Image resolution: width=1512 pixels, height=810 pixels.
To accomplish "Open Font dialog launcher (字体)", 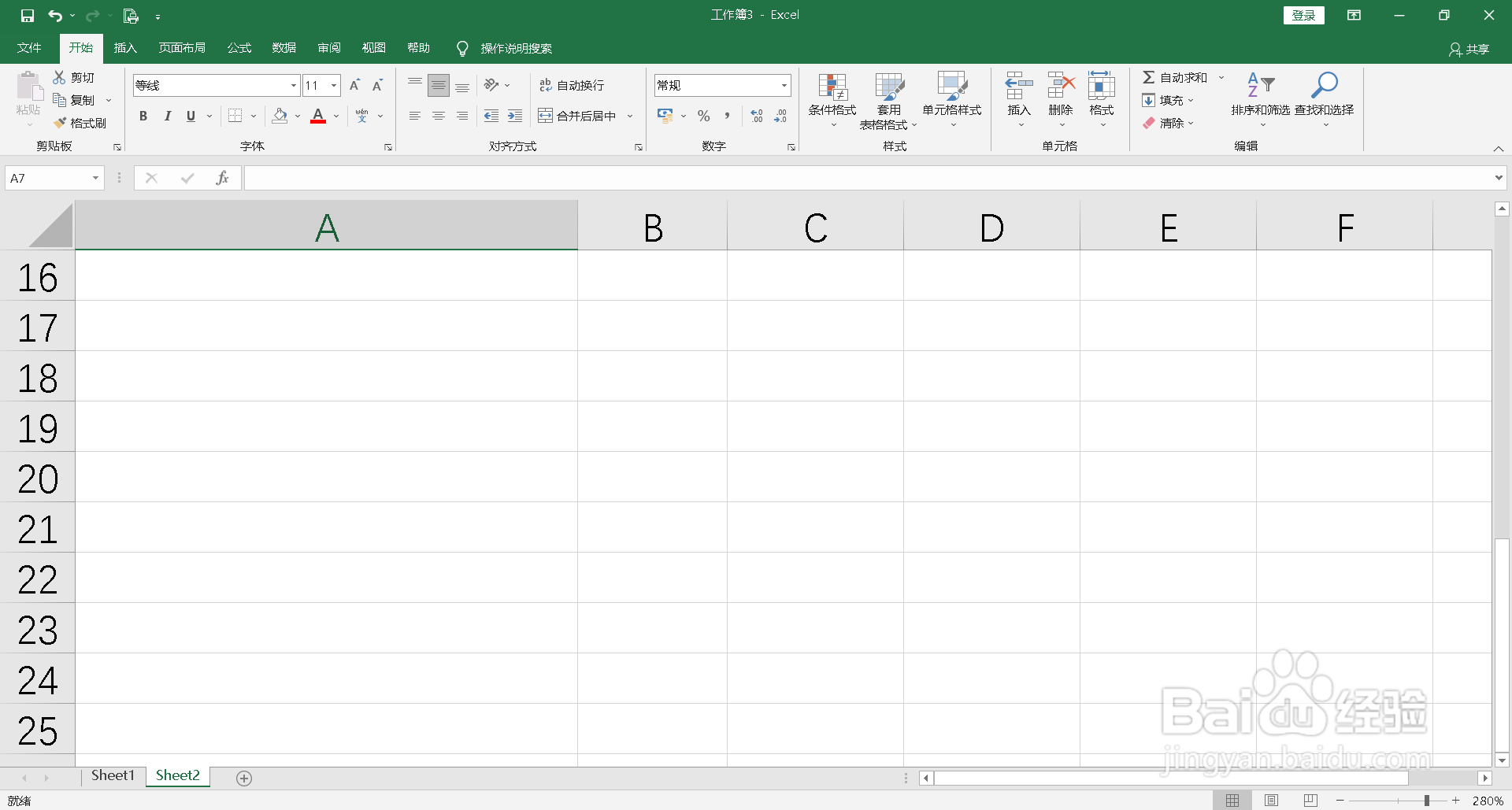I will point(388,147).
